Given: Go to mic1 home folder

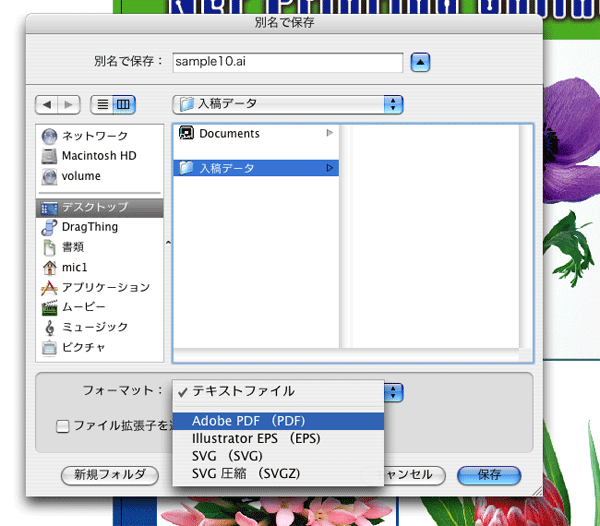Looking at the screenshot, I should (74, 267).
